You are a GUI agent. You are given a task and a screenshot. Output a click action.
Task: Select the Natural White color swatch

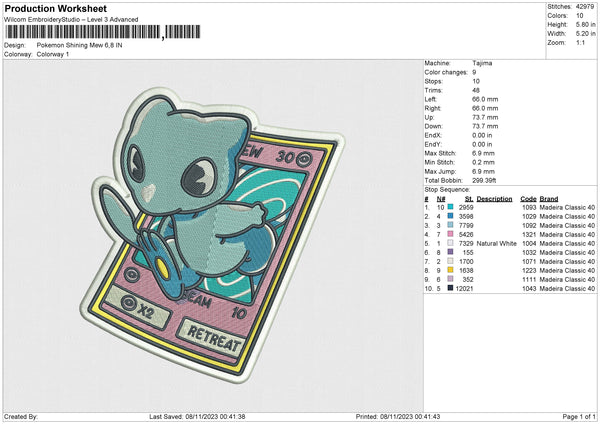pyautogui.click(x=450, y=243)
